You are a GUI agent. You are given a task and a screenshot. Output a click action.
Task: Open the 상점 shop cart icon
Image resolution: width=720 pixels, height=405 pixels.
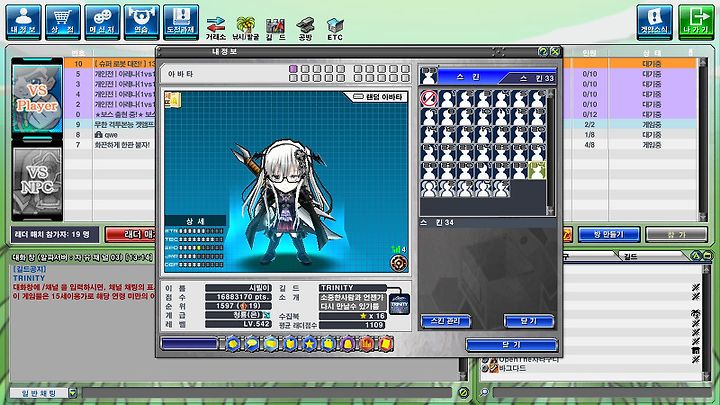63,22
